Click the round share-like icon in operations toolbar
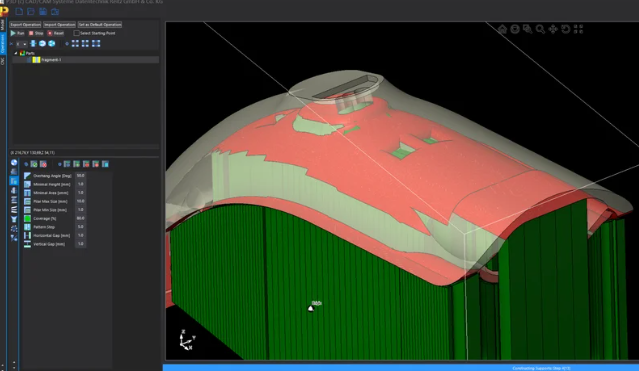Image resolution: width=639 pixels, height=371 pixels. click(x=52, y=43)
